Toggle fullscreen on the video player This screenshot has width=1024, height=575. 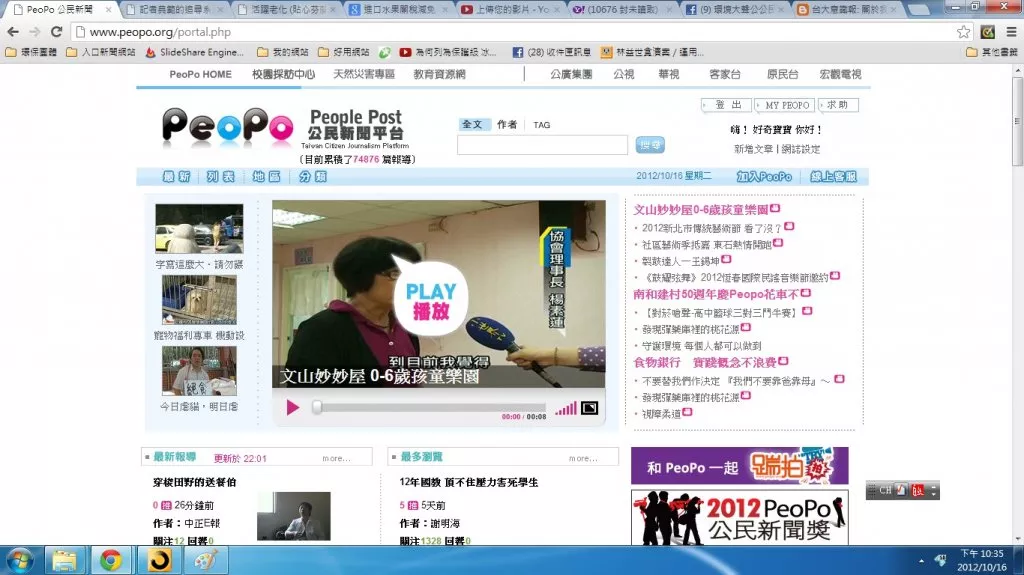(589, 408)
